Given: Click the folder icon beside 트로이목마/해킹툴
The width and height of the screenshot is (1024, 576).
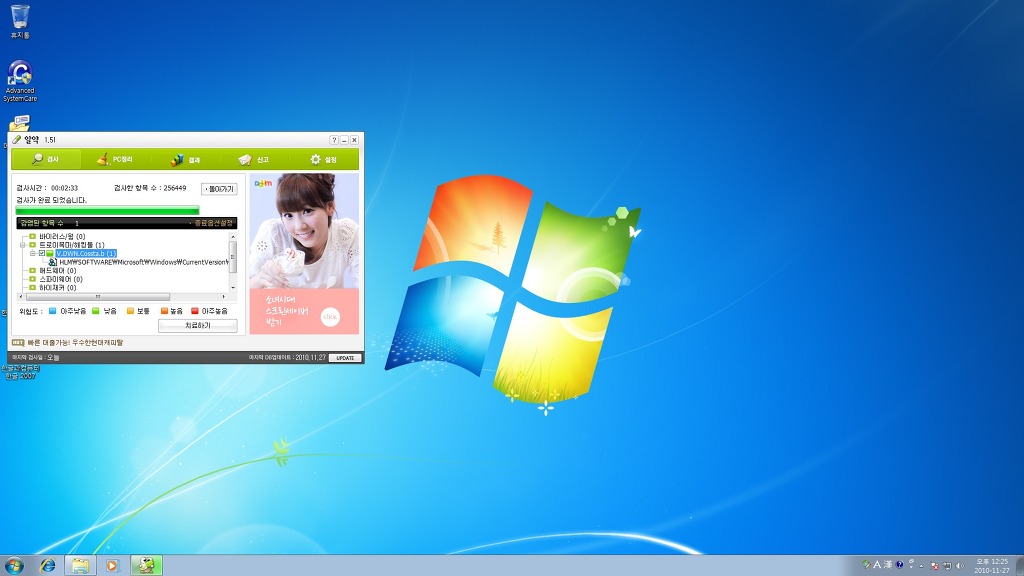Looking at the screenshot, I should click(x=33, y=245).
